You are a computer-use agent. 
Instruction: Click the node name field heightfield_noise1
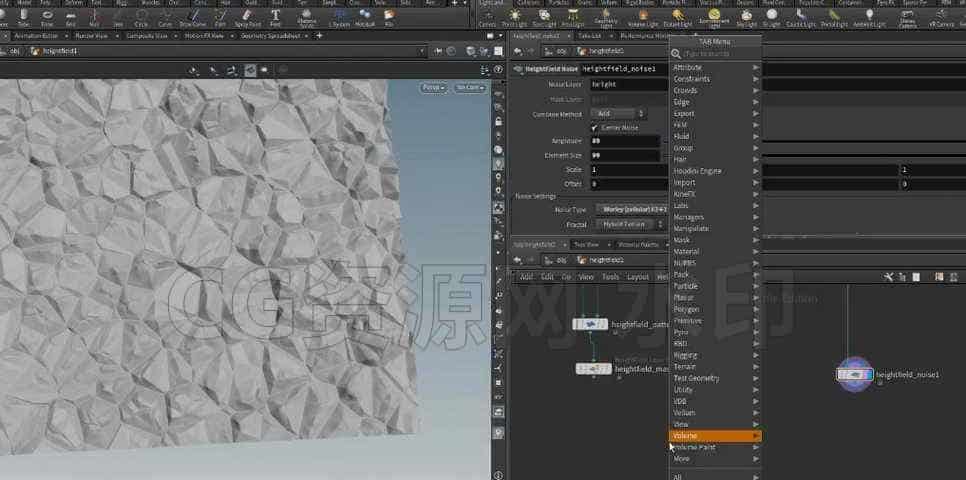tap(624, 69)
